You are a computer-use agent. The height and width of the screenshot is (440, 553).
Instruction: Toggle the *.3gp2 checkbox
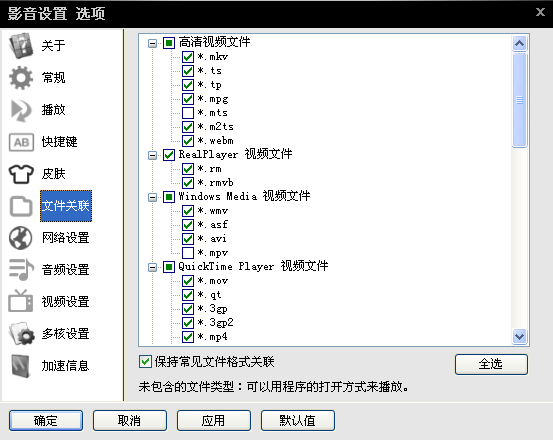(188, 323)
